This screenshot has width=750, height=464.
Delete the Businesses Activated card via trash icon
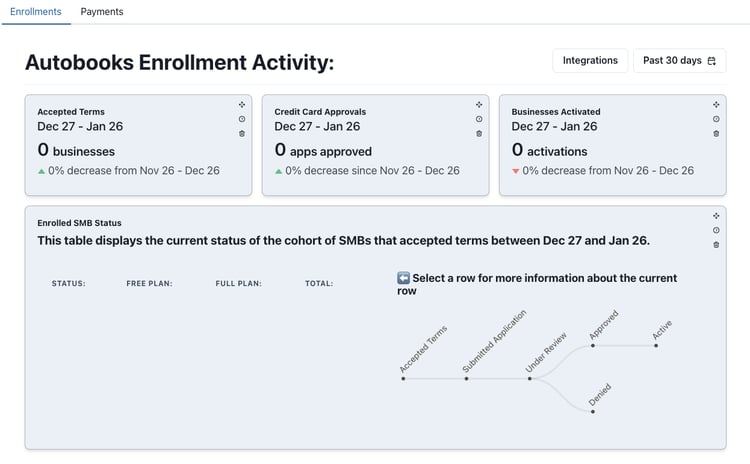point(716,133)
